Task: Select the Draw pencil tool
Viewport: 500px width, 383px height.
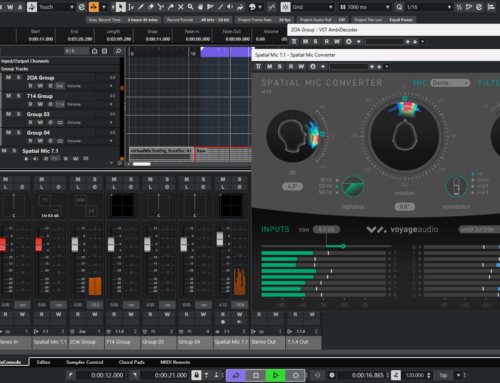Action: (141, 7)
